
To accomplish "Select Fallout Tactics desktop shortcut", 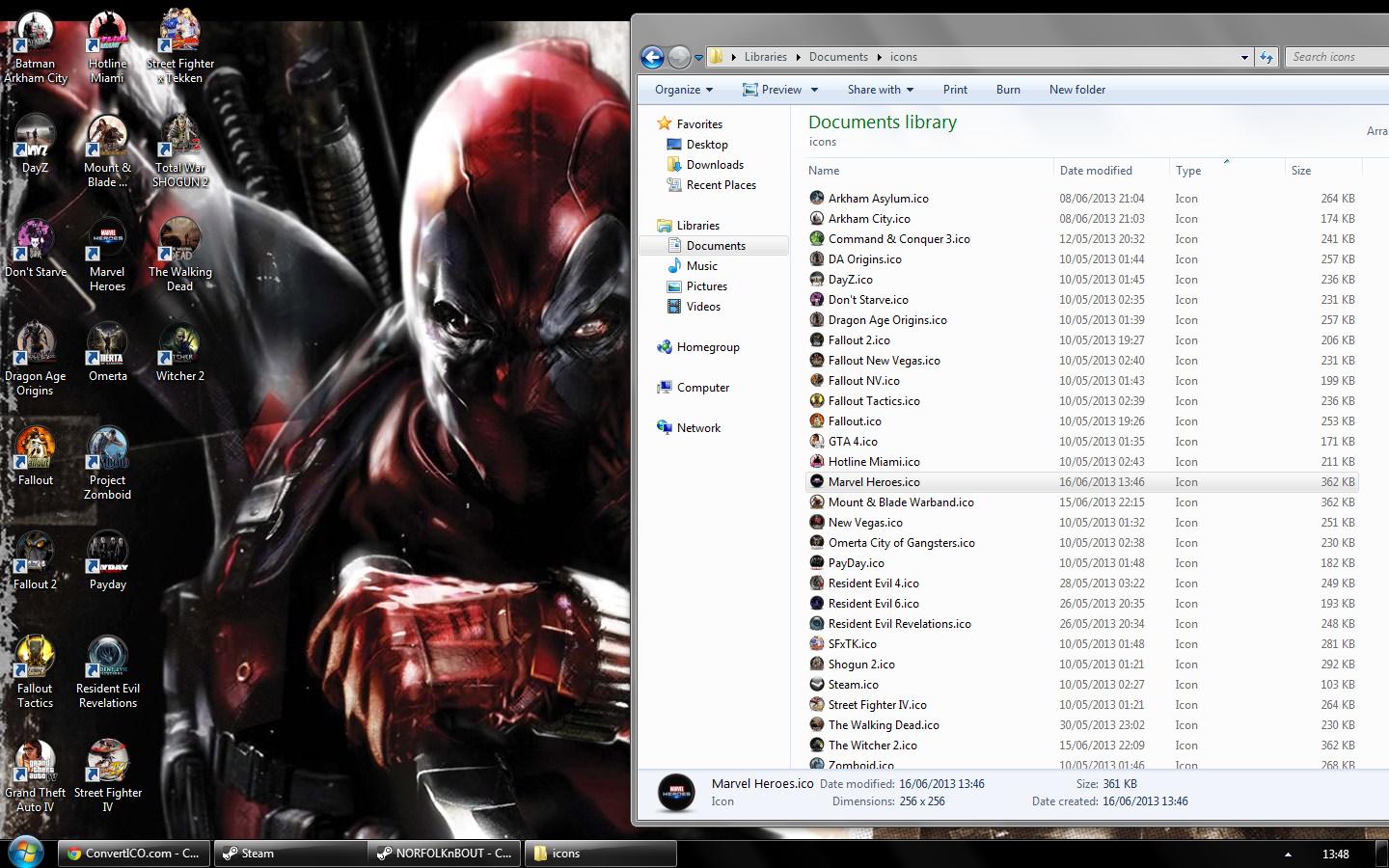I will 36,672.
